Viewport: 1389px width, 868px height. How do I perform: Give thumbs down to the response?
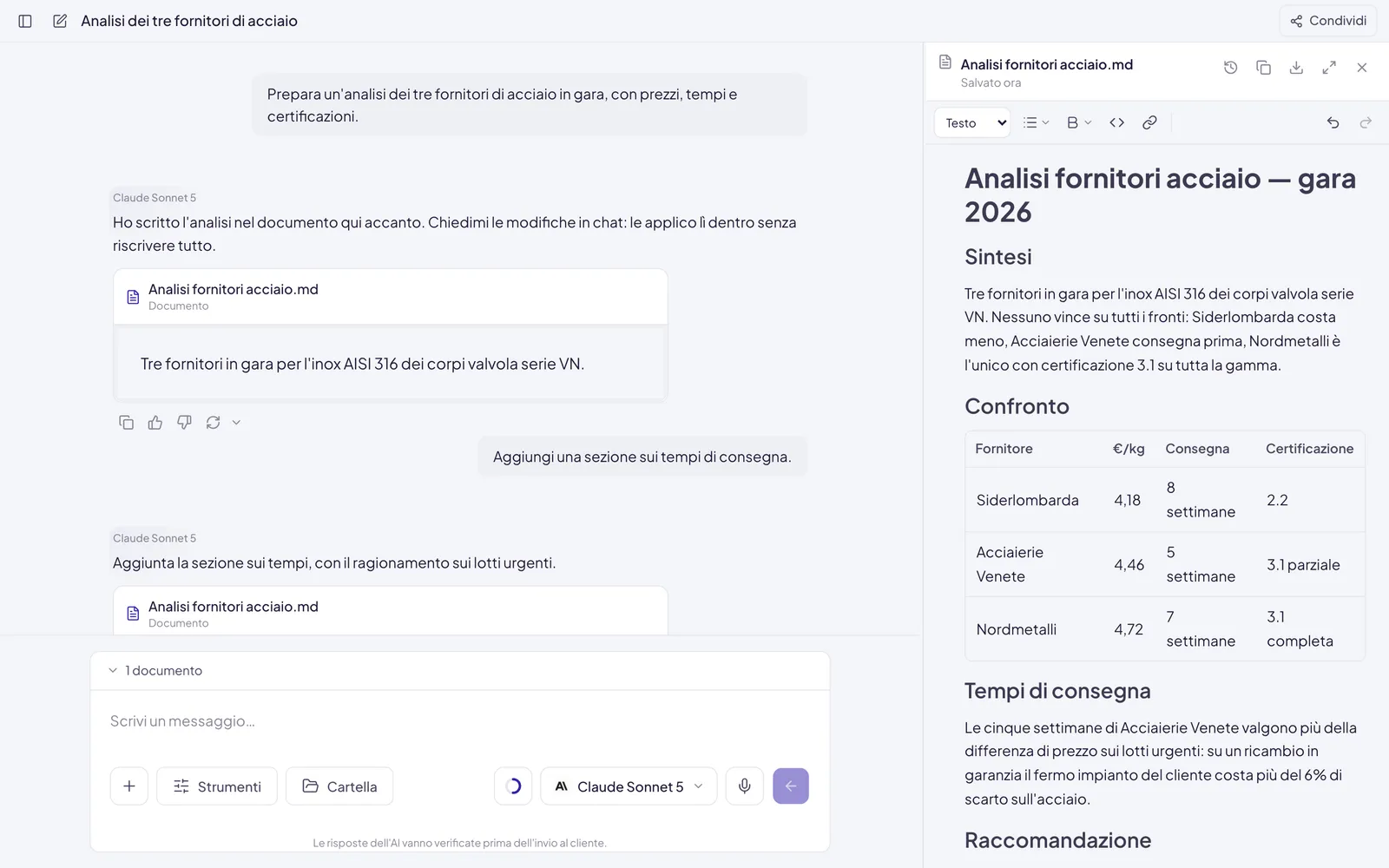(184, 423)
